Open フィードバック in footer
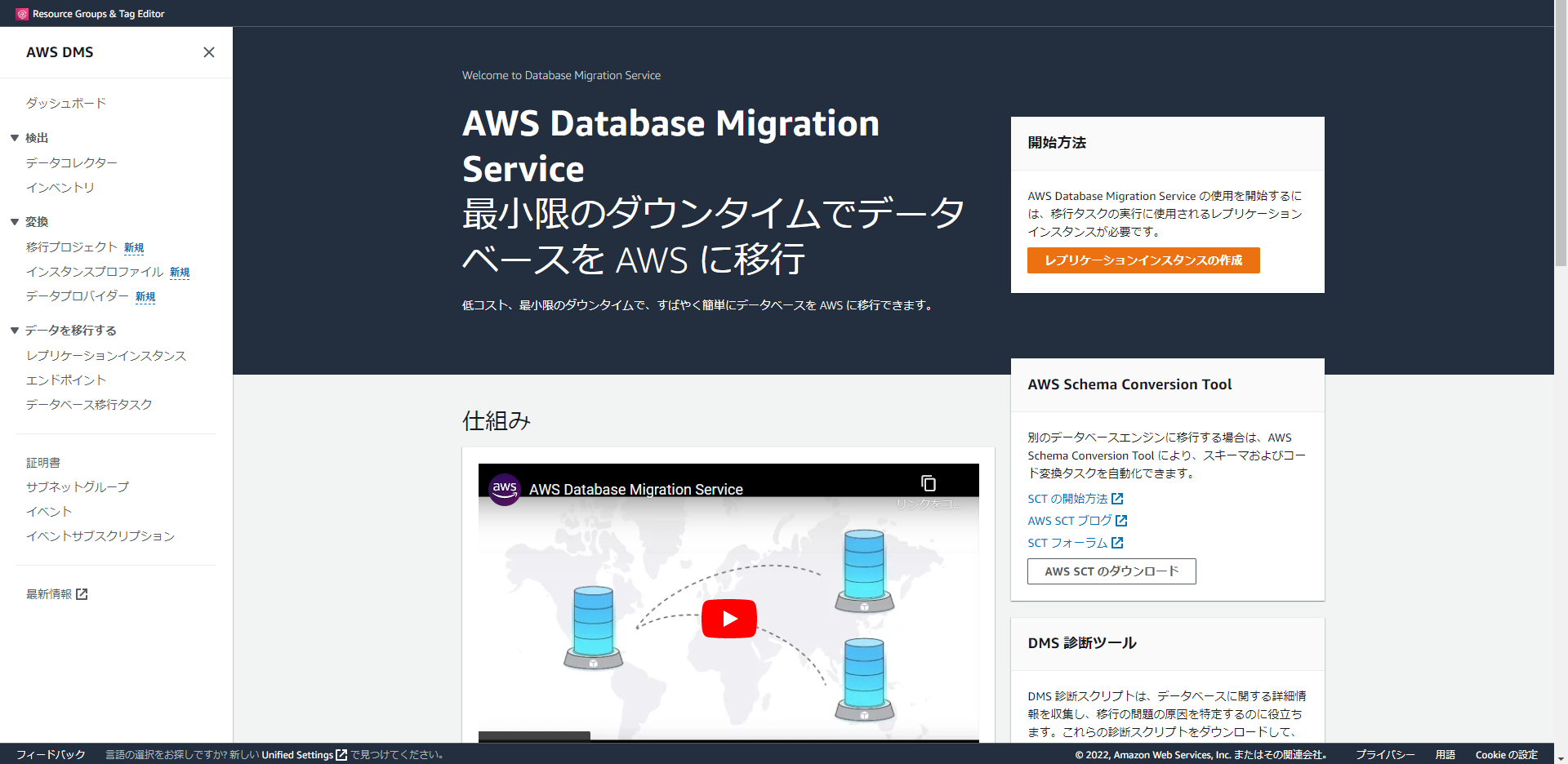 click(x=51, y=755)
